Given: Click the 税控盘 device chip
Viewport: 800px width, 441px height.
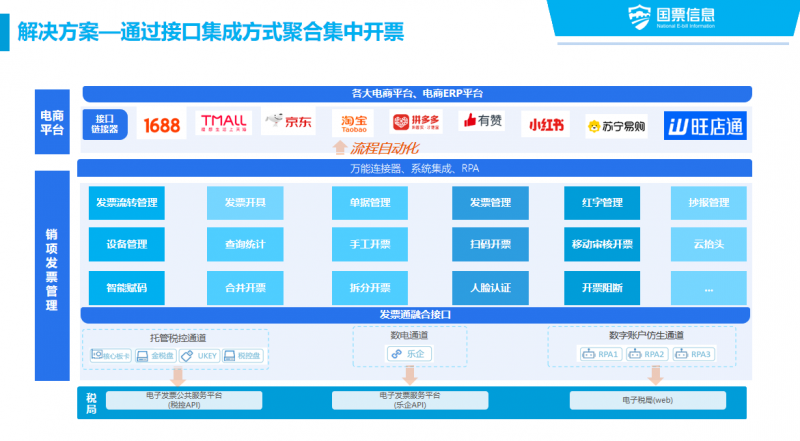Looking at the screenshot, I should pos(243,356).
